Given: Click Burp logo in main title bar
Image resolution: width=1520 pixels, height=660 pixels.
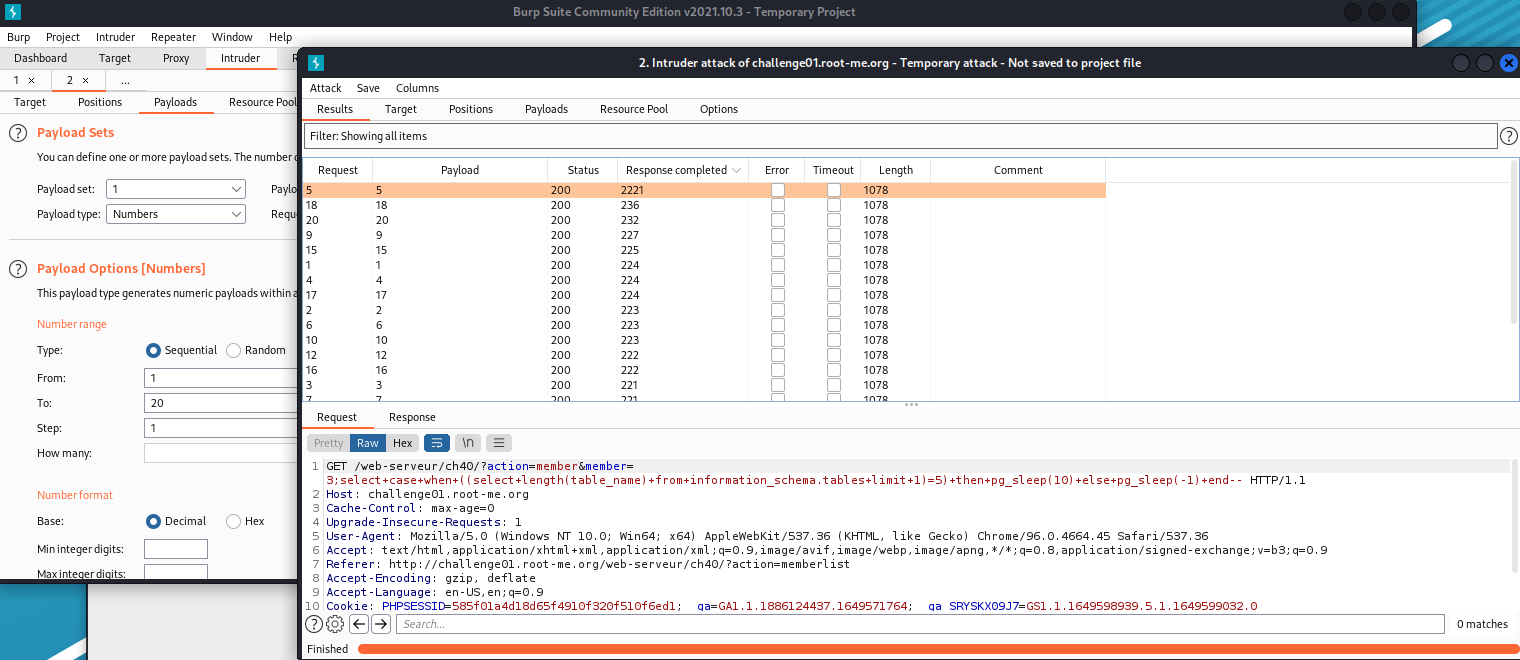Looking at the screenshot, I should tap(12, 12).
